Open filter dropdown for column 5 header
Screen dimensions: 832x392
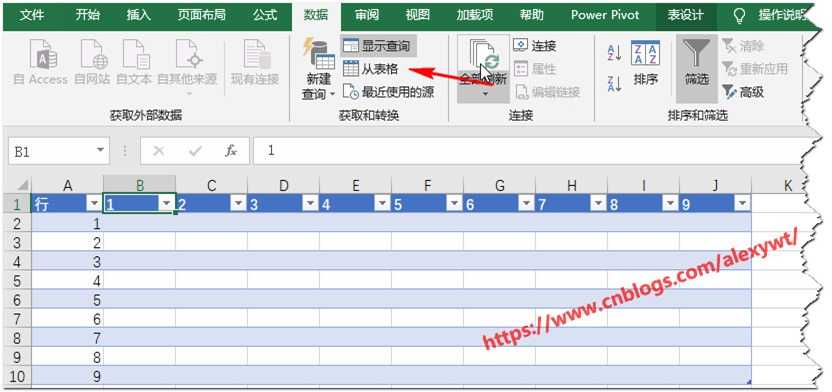tap(454, 204)
